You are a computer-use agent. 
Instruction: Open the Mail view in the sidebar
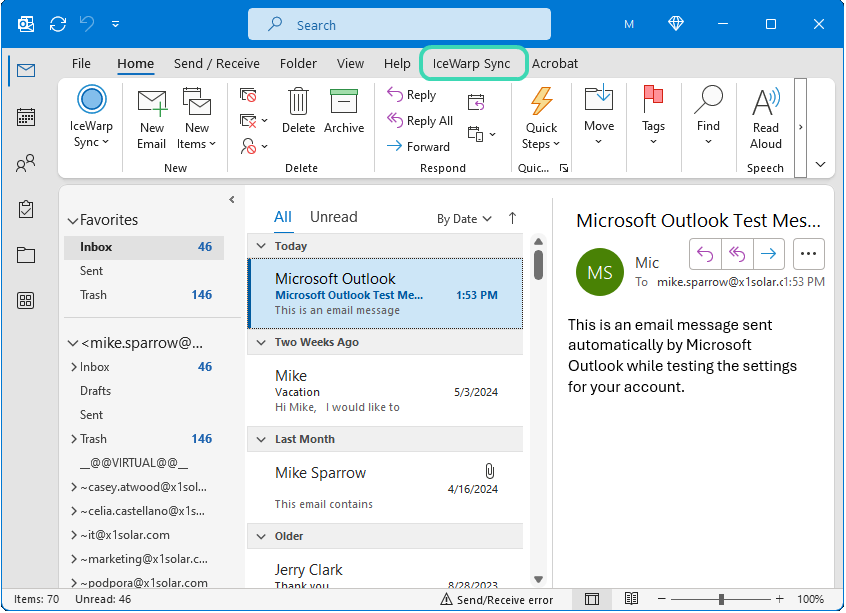(x=26, y=71)
